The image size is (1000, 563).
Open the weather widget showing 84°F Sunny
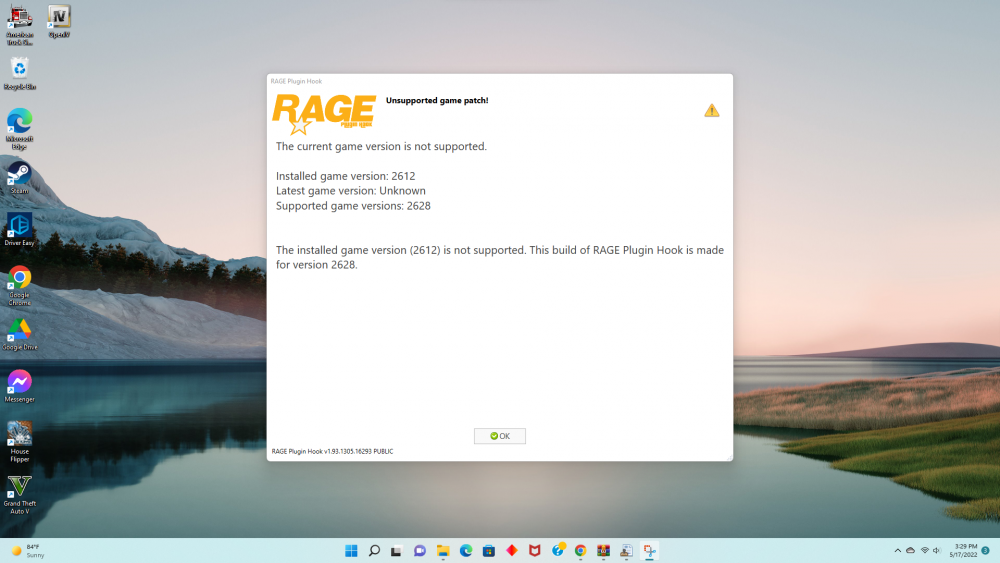coord(28,551)
